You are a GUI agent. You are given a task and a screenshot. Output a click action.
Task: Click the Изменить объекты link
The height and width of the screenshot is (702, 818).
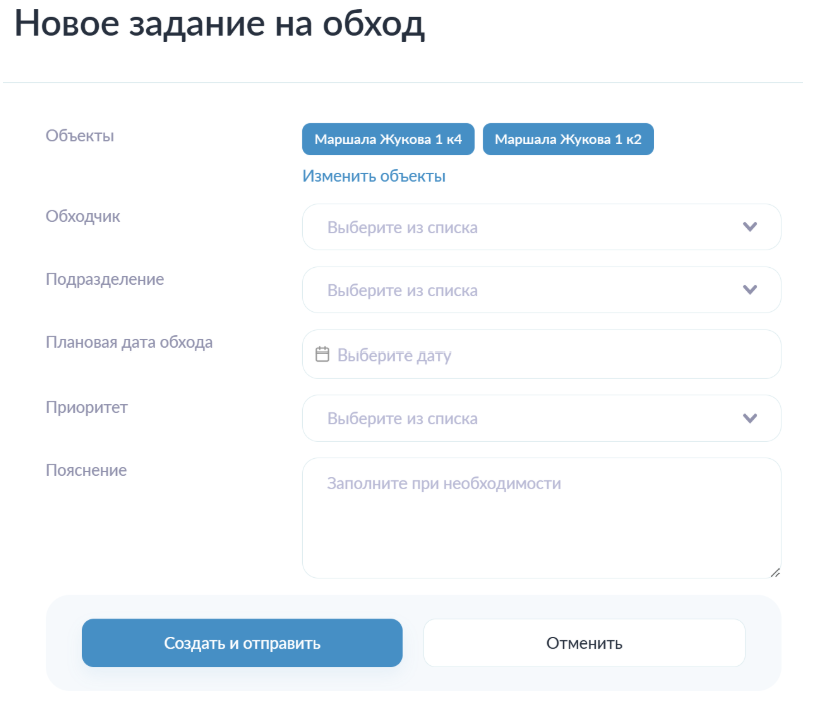(373, 176)
